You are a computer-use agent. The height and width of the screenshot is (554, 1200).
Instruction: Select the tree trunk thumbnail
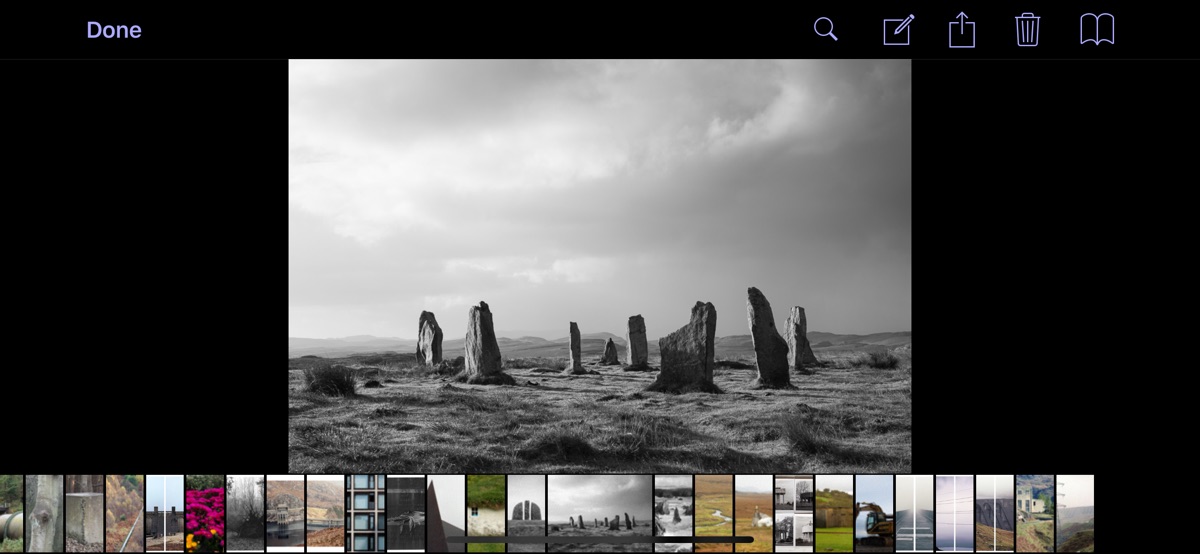(44, 513)
